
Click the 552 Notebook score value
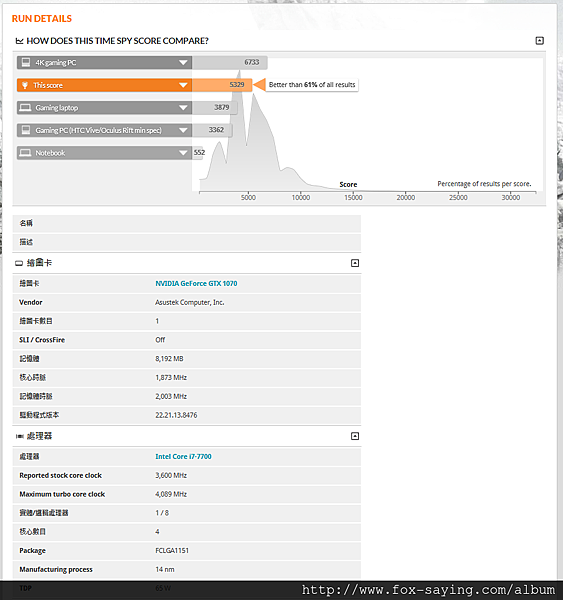pos(199,153)
